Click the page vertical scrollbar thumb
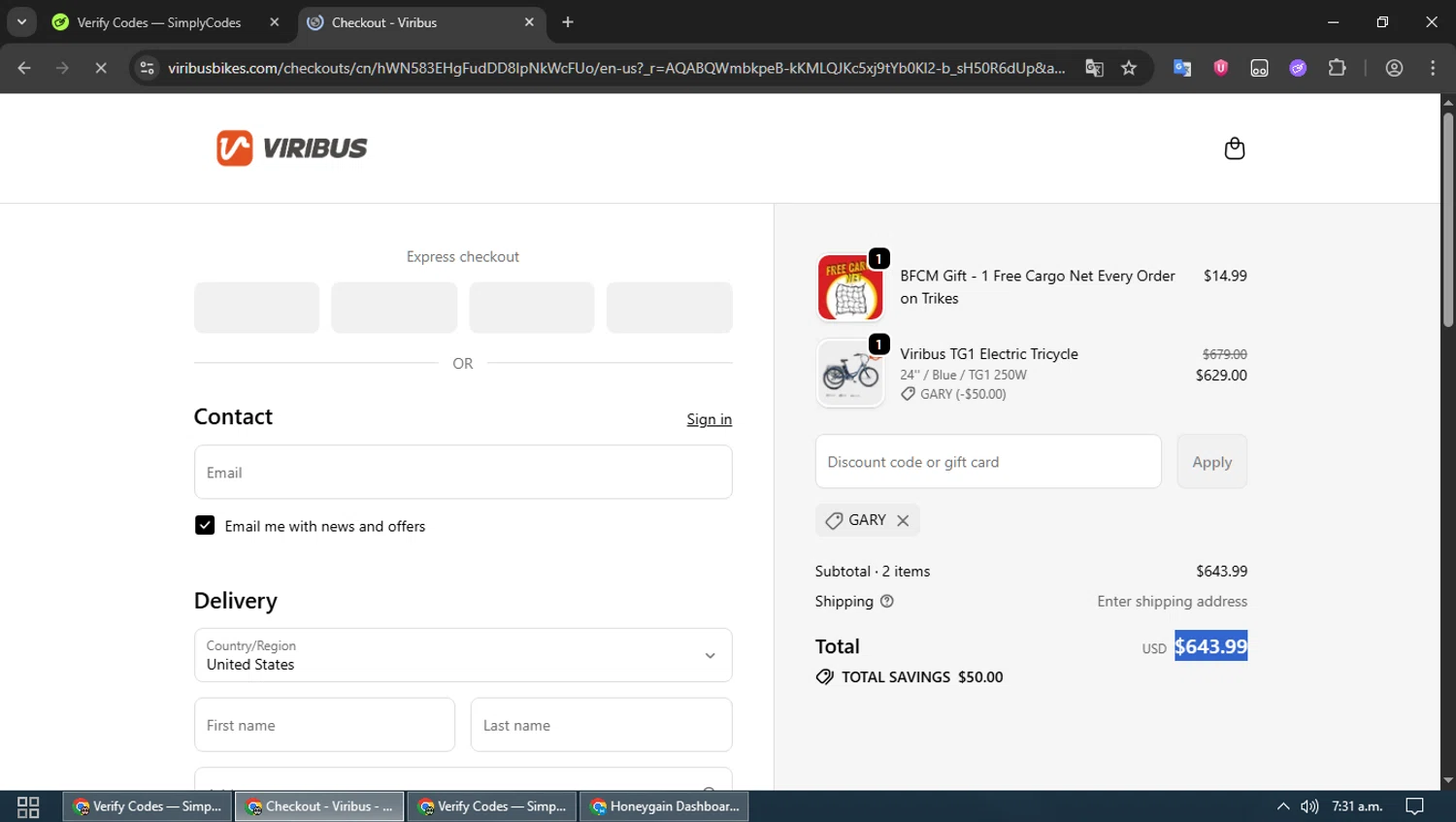Viewport: 1456px width, 822px height. point(1447,219)
